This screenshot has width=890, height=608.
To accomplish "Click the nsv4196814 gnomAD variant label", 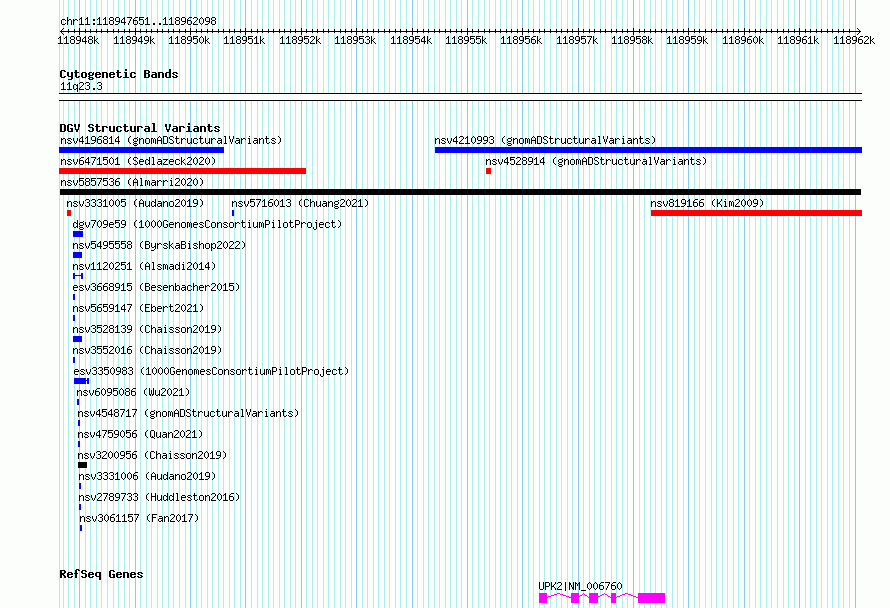I will click(171, 140).
